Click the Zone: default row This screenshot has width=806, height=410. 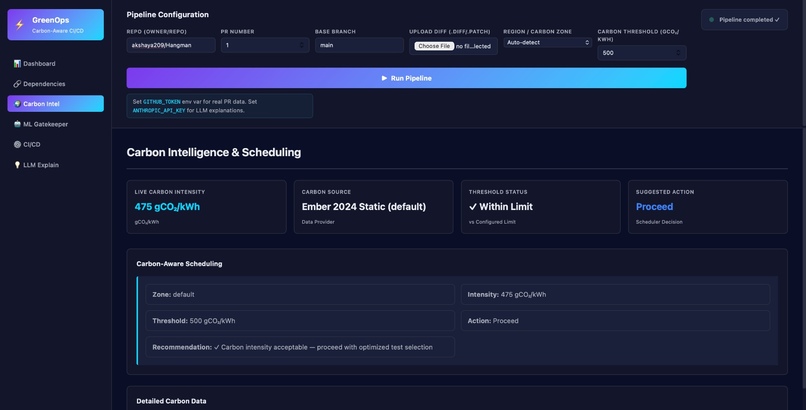click(300, 294)
